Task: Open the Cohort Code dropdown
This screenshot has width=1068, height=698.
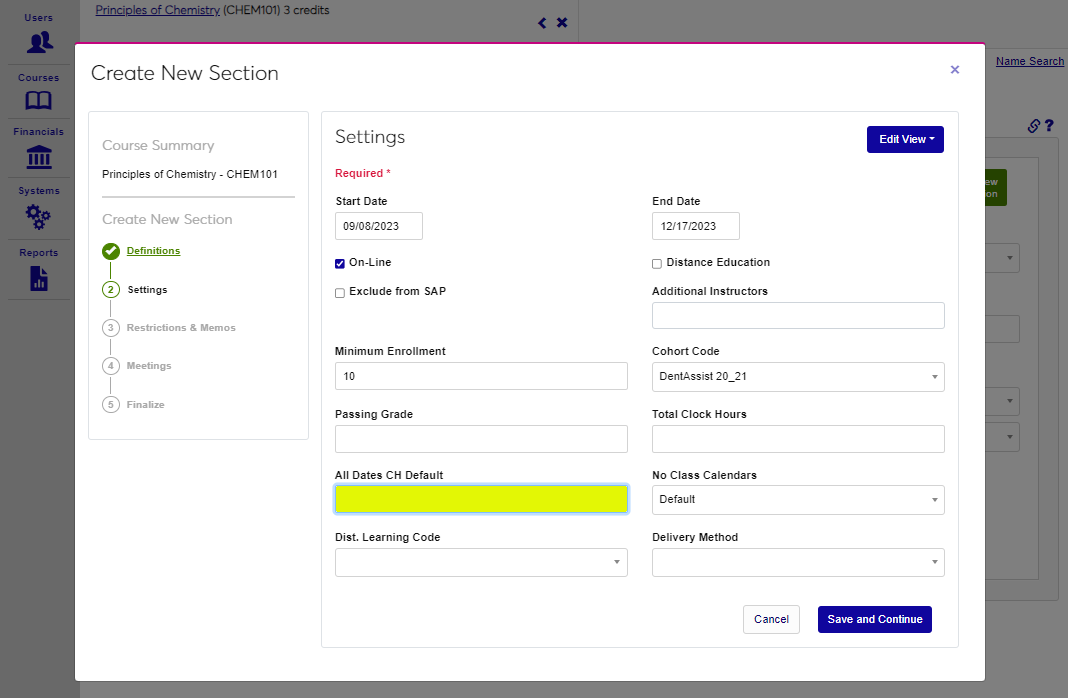Action: click(797, 377)
